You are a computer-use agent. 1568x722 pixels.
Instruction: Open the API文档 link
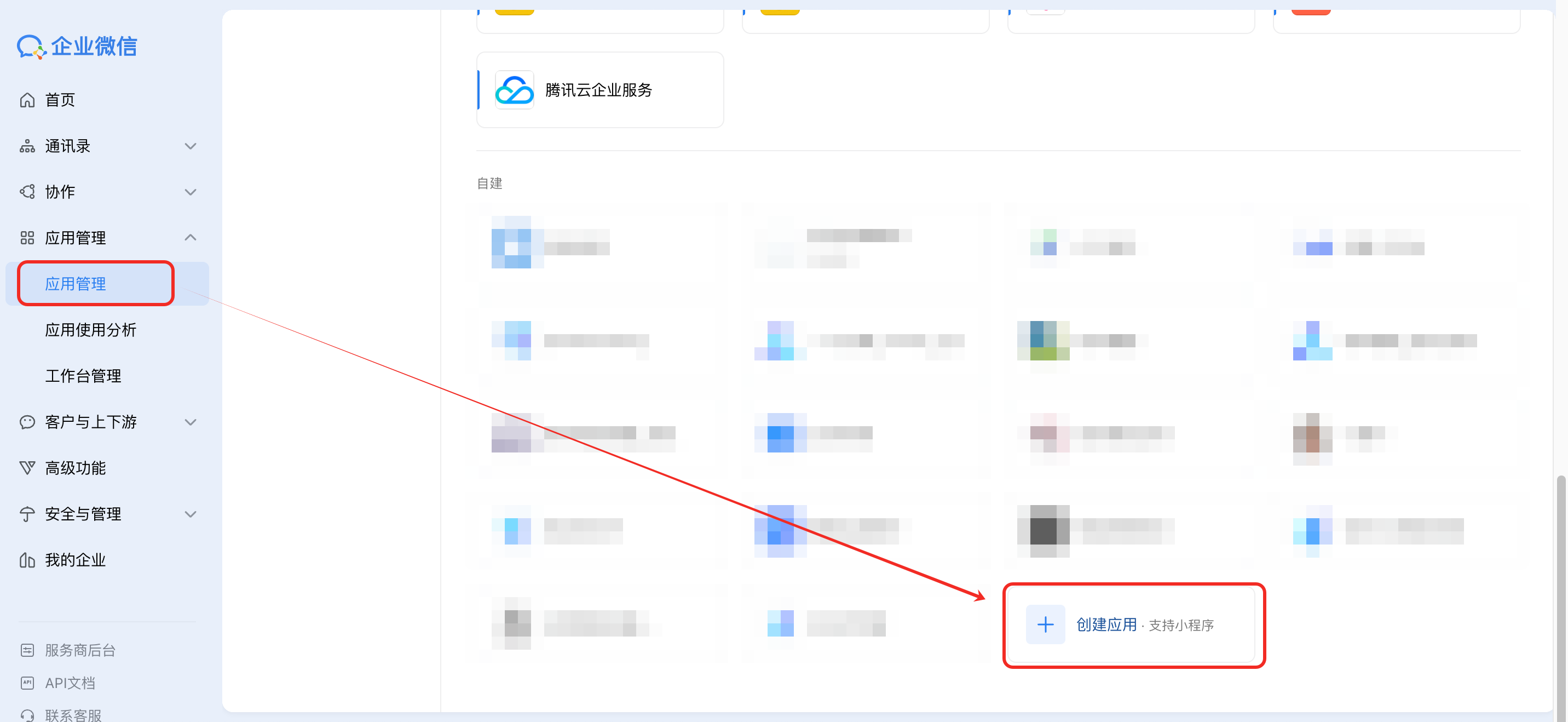70,683
